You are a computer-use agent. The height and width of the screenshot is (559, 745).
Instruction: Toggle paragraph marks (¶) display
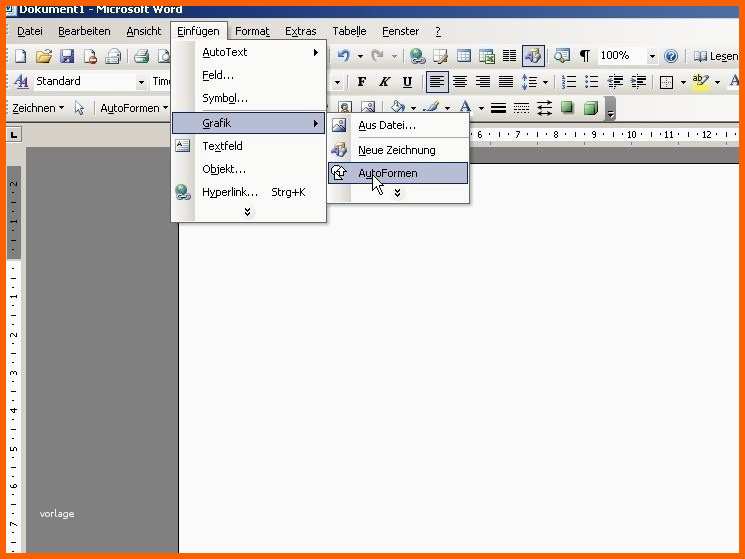(585, 56)
